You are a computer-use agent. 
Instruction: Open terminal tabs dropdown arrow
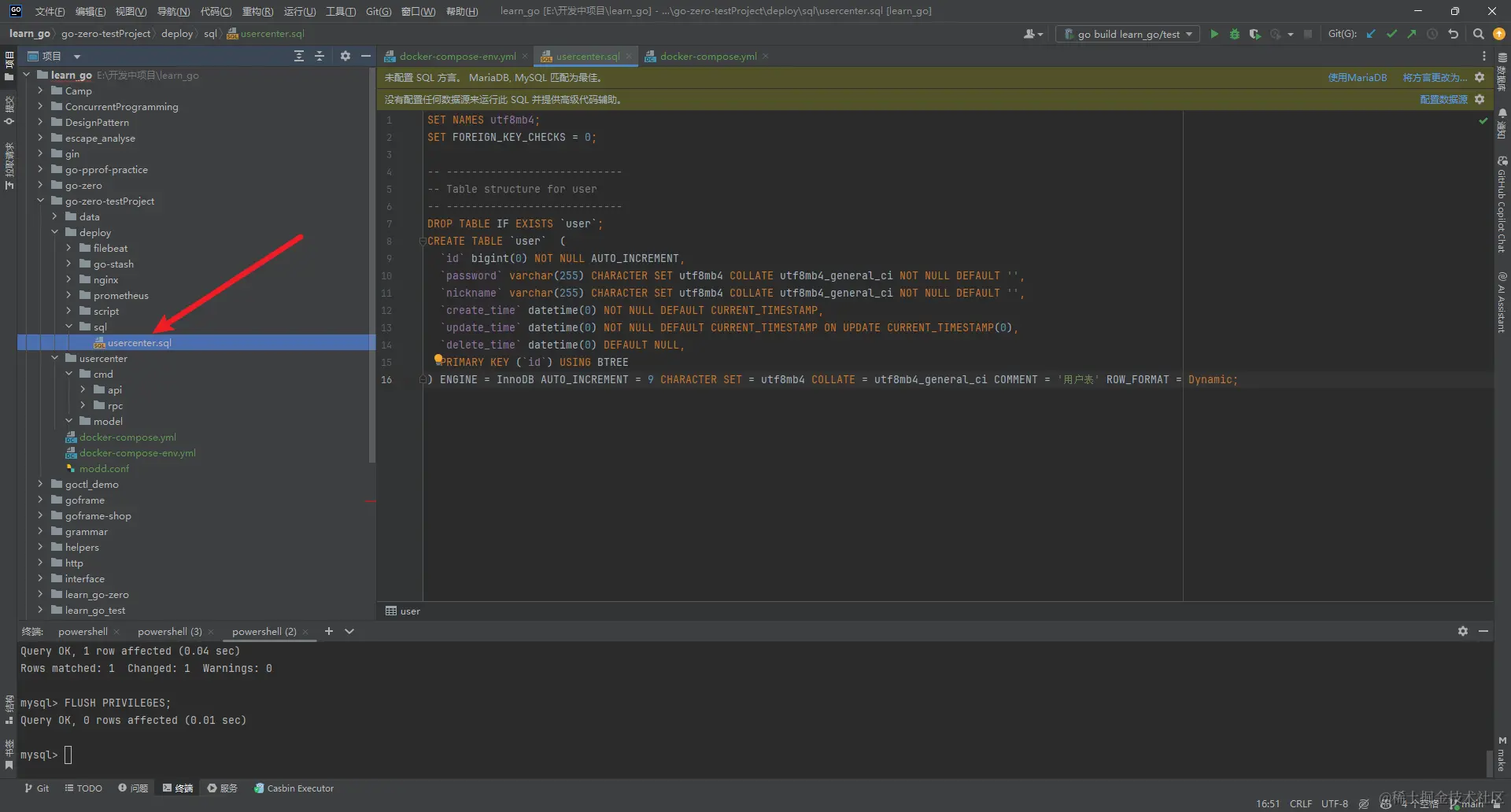[349, 631]
